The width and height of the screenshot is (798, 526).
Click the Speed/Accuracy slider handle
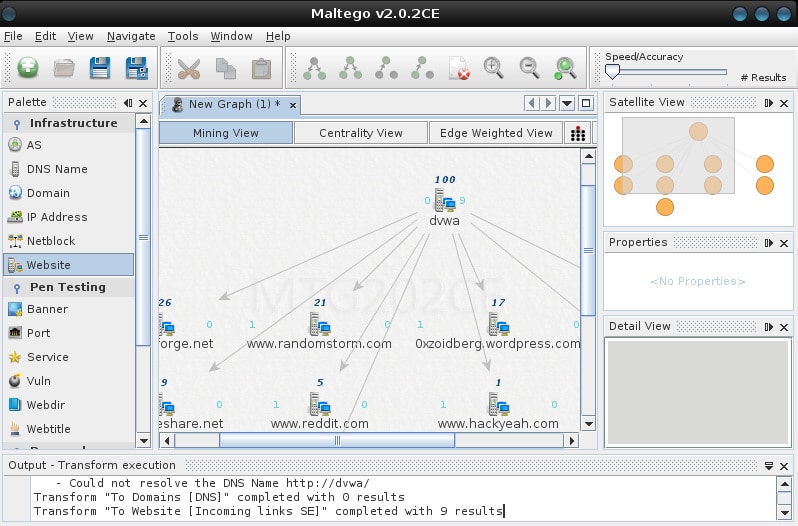point(612,72)
